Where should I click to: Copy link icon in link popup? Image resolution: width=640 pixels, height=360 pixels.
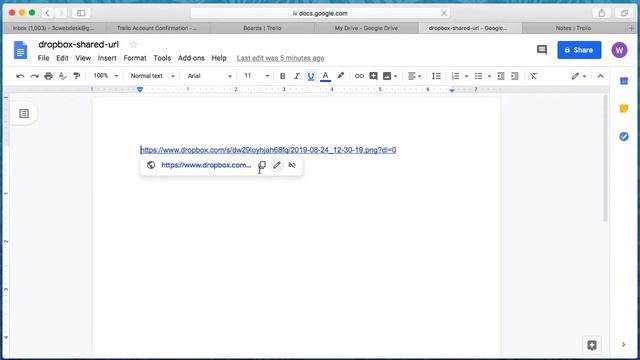(x=262, y=165)
